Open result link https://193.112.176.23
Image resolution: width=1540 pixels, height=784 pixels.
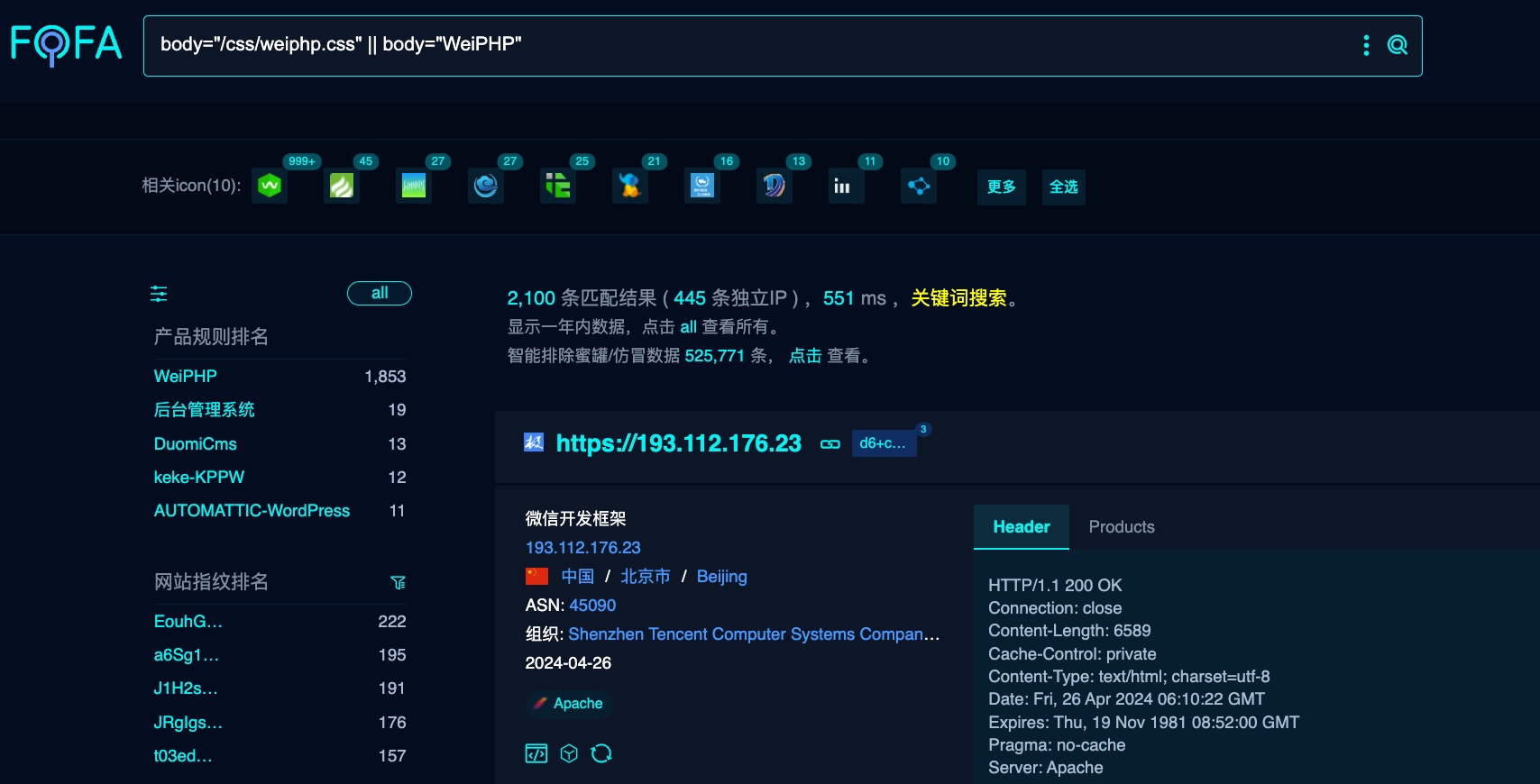click(678, 443)
